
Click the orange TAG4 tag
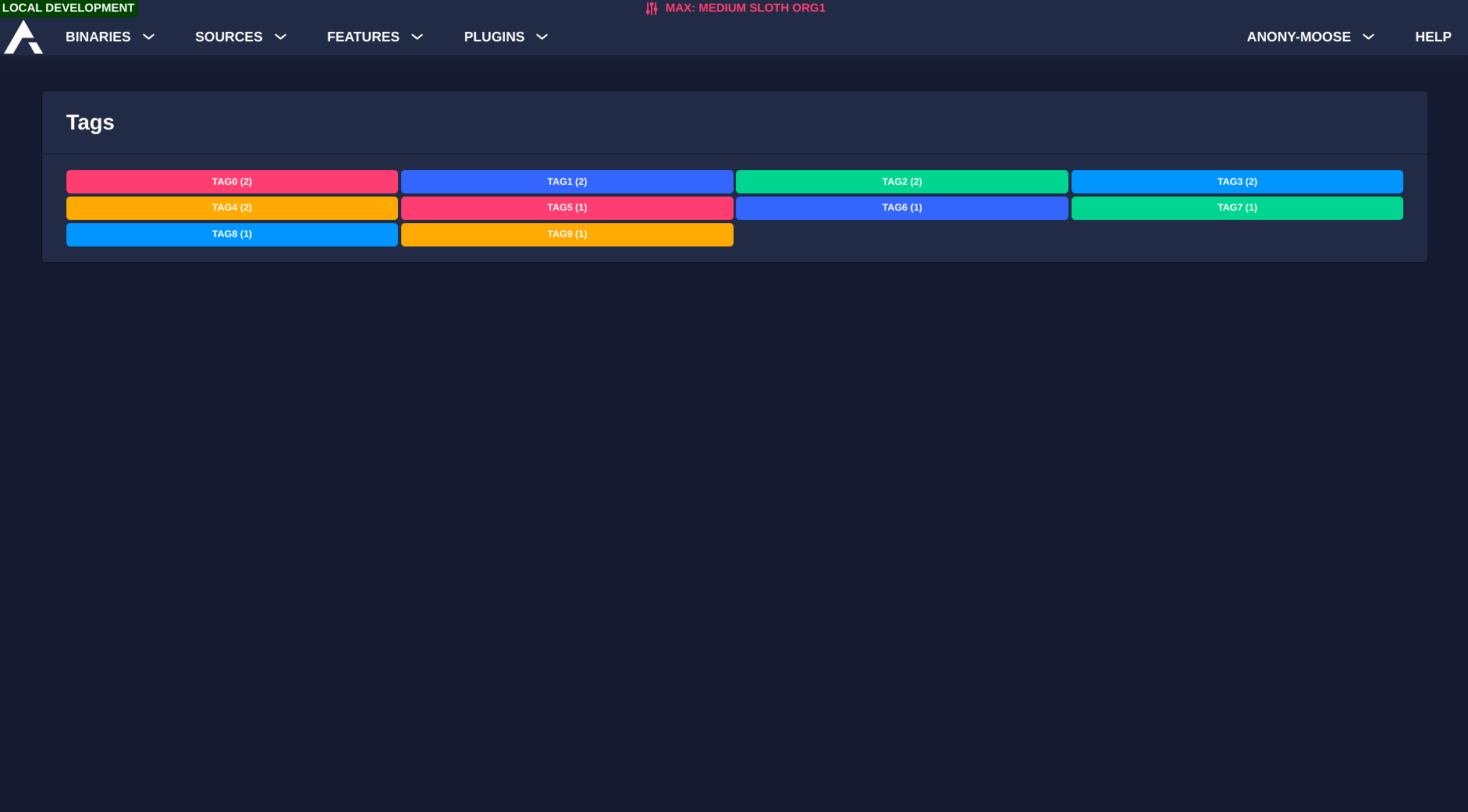click(x=232, y=207)
